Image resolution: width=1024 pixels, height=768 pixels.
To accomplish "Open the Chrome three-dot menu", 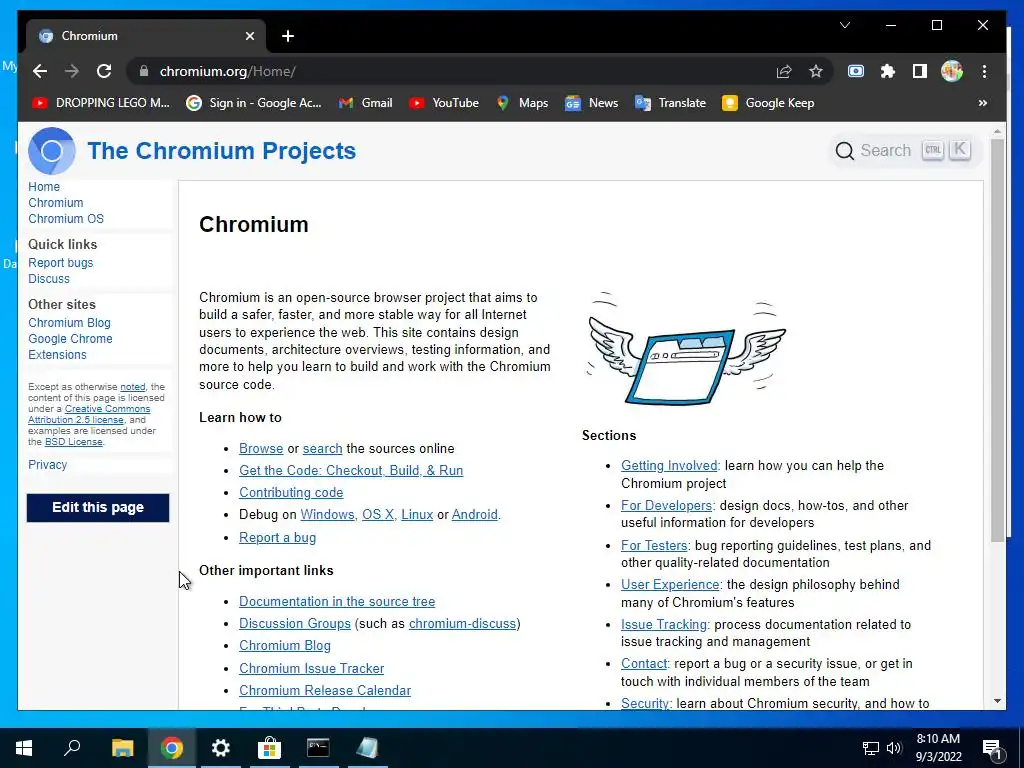I will click(x=984, y=71).
